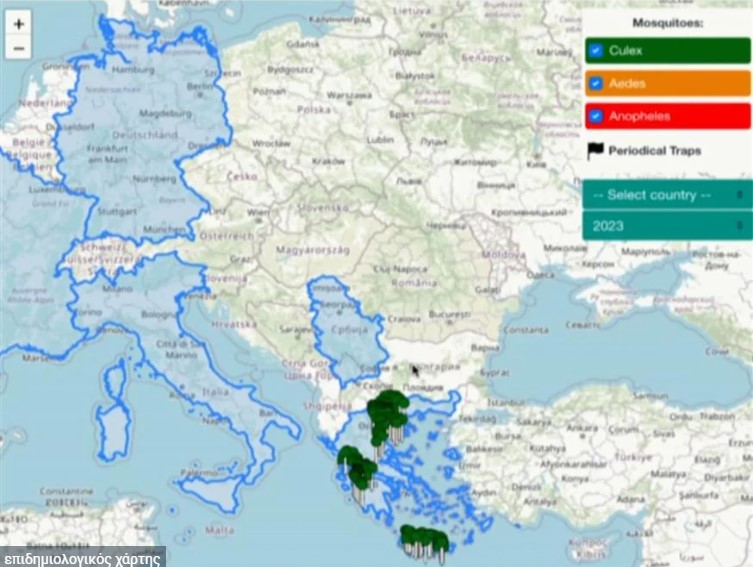
Task: Click the Periodical Traps legend label
Action: 655,151
